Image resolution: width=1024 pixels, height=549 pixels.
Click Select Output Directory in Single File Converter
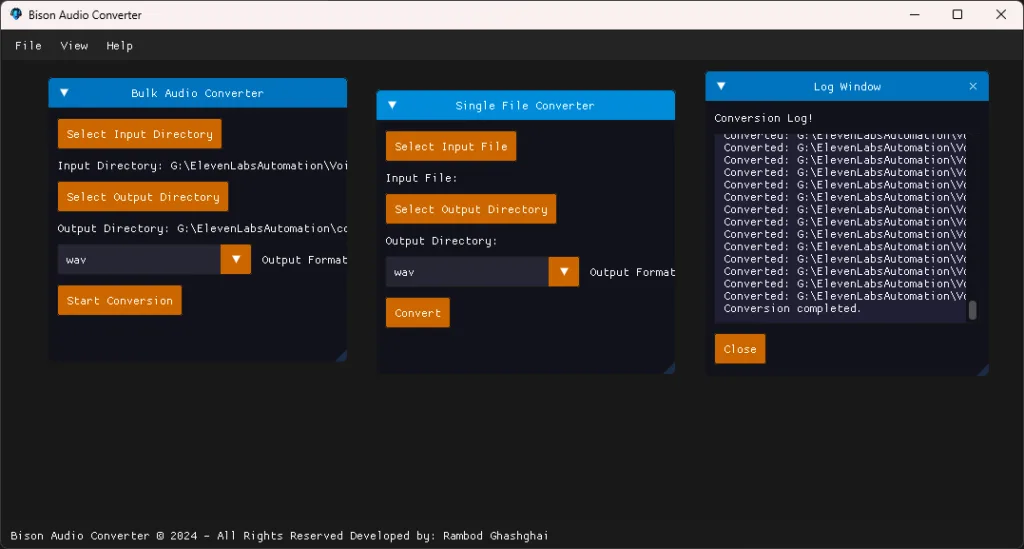coord(471,209)
